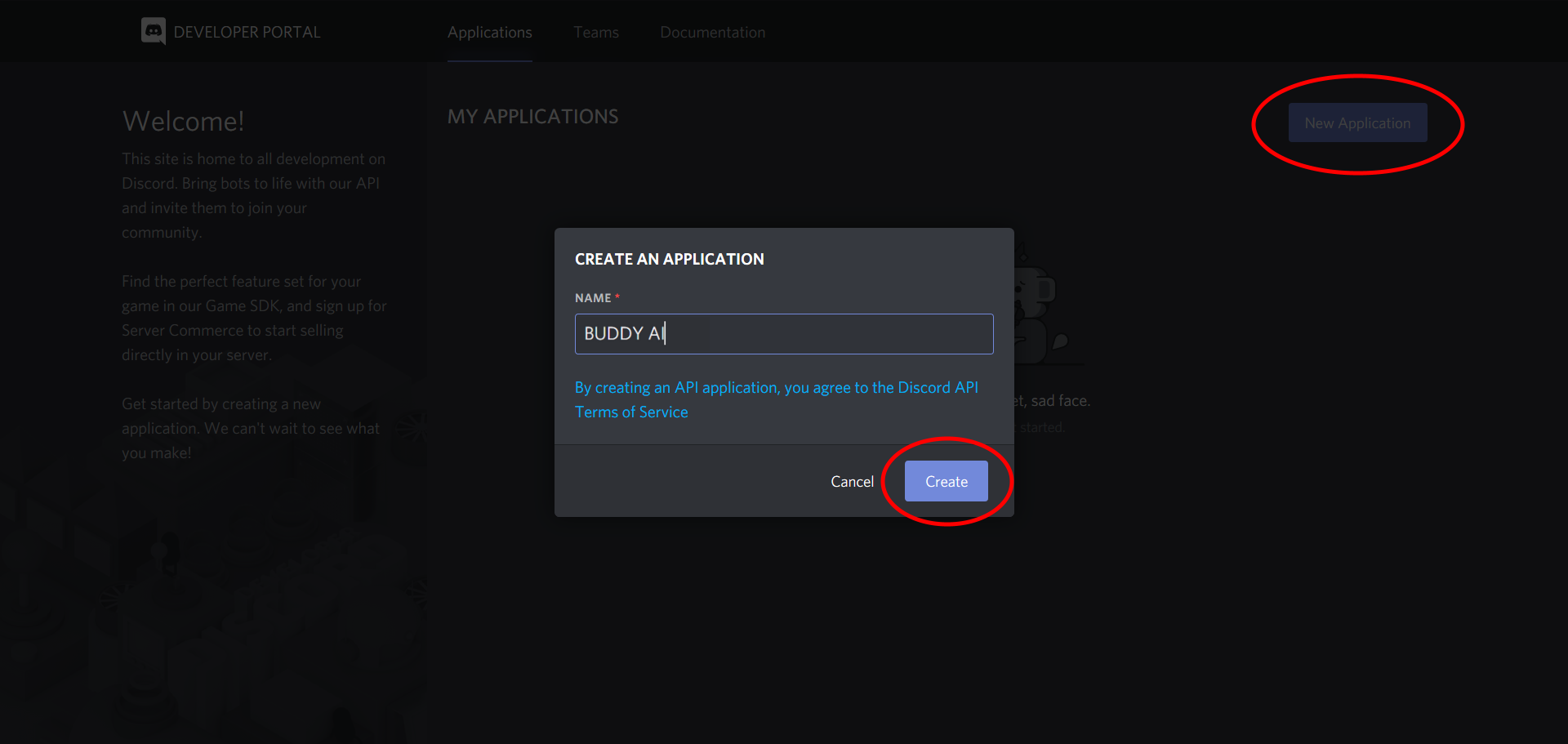Confirm with the Create button
Image resolution: width=1568 pixels, height=744 pixels.
tap(947, 481)
